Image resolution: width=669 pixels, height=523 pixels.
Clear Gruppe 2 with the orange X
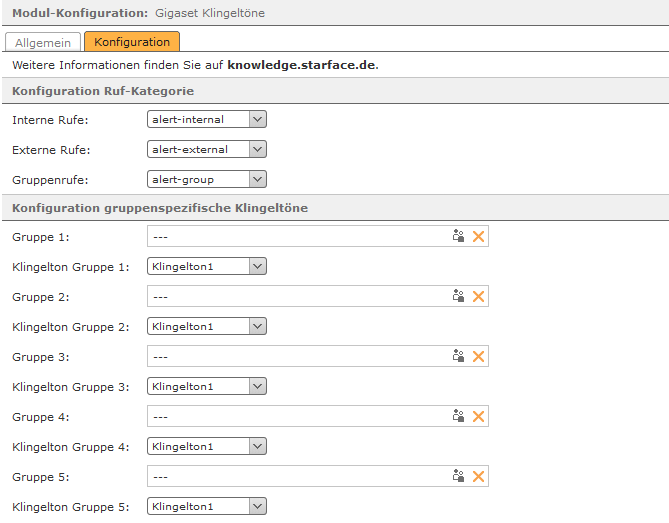478,296
